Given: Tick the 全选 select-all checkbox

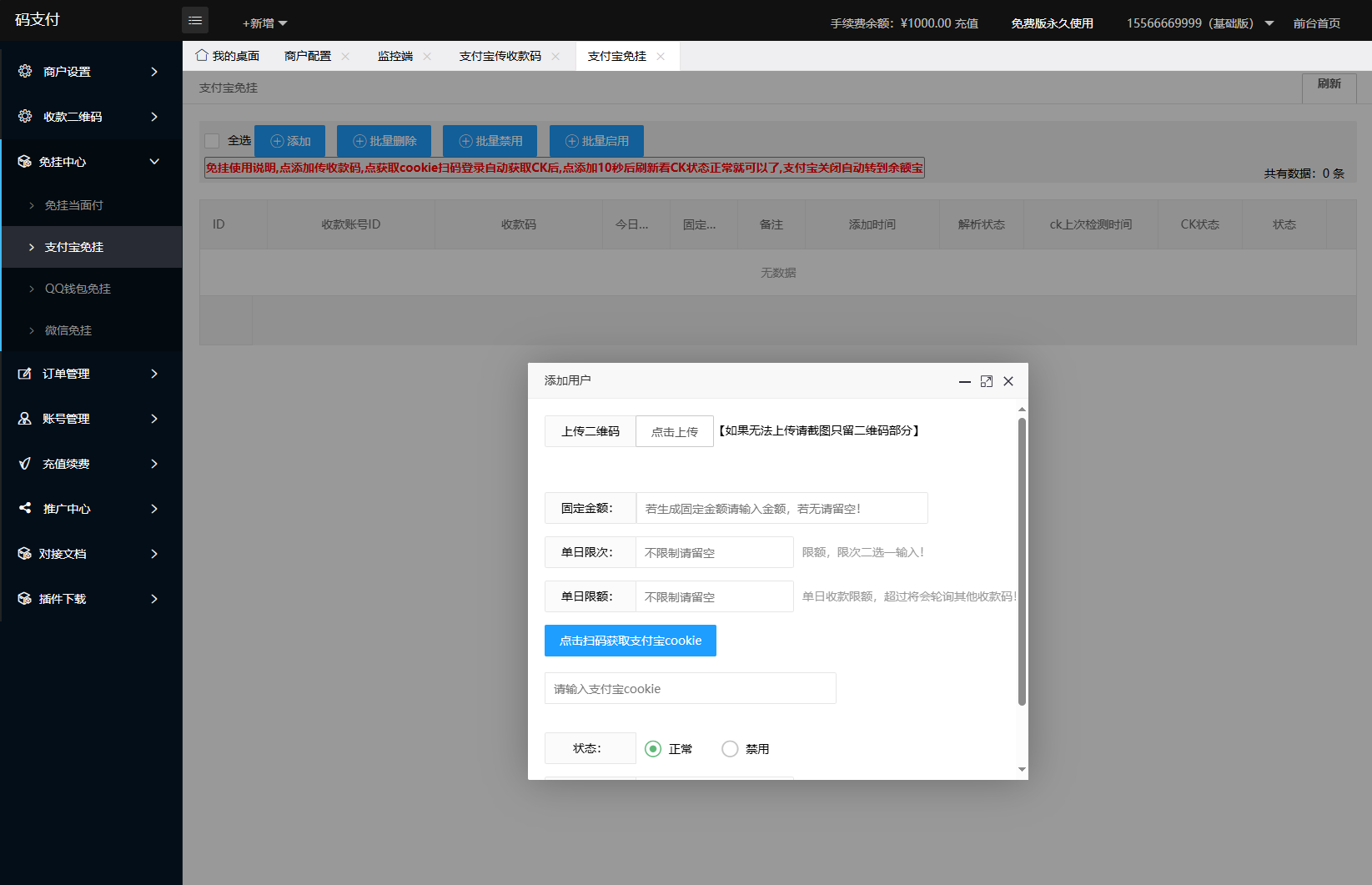Looking at the screenshot, I should tap(211, 140).
